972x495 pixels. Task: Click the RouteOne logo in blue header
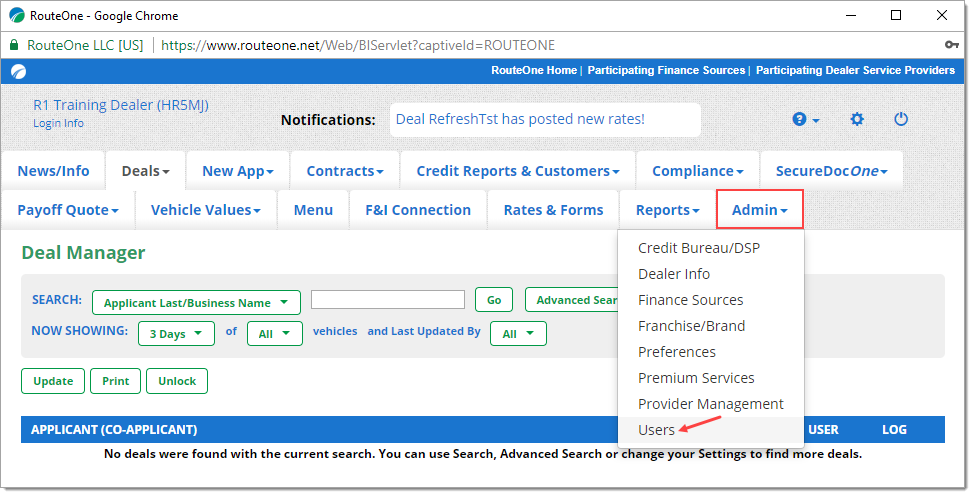tap(19, 71)
